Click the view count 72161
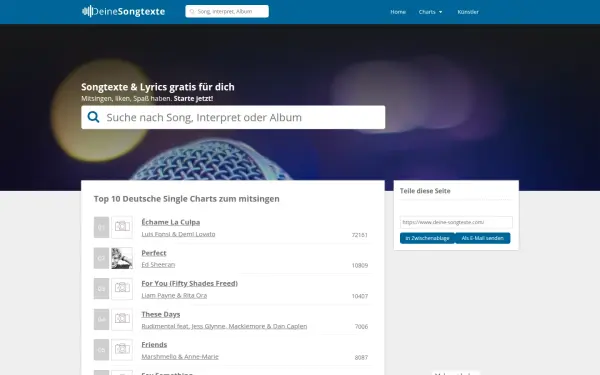Screen dimensions: 600x375 tap(360, 235)
